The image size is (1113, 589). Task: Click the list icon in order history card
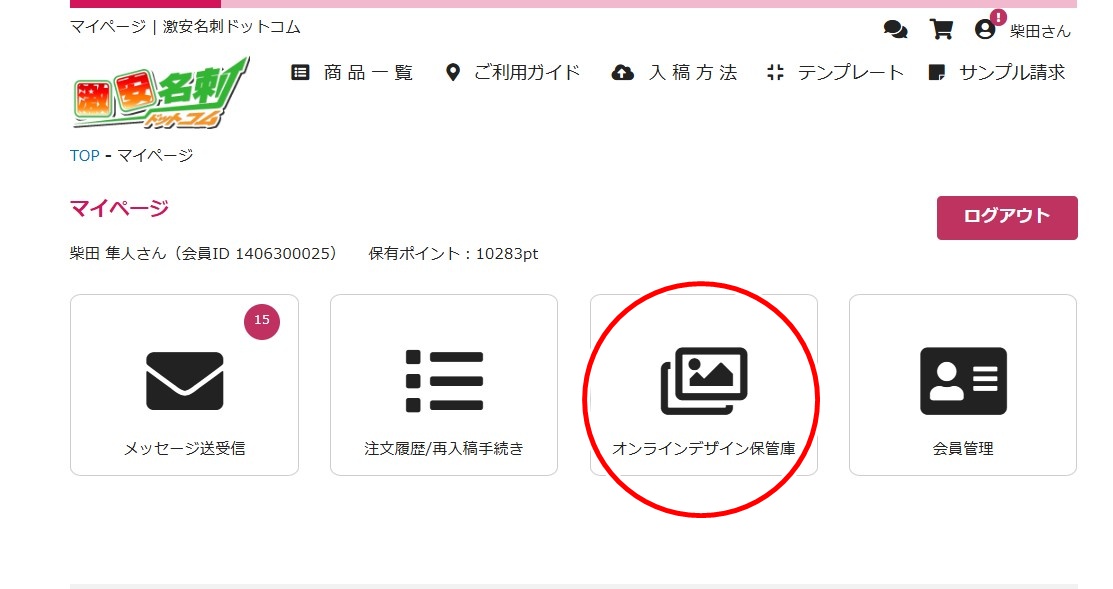point(444,381)
